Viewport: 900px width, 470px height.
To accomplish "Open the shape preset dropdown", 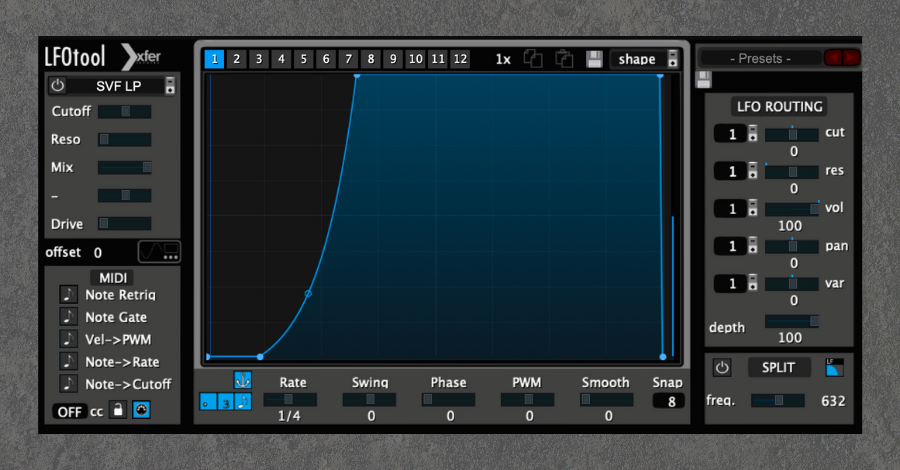I will click(645, 59).
